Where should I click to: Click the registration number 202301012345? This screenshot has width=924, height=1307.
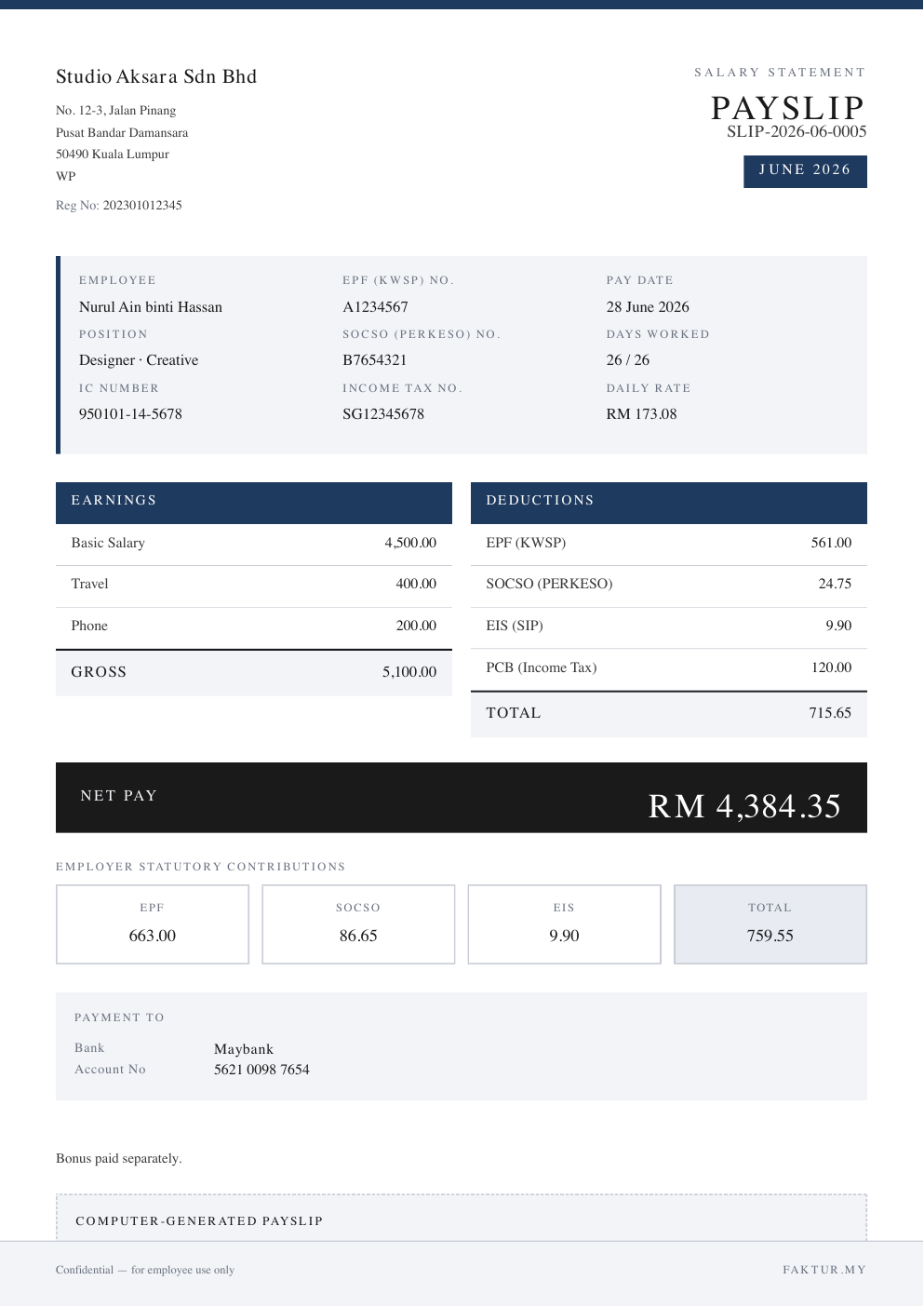tap(142, 205)
